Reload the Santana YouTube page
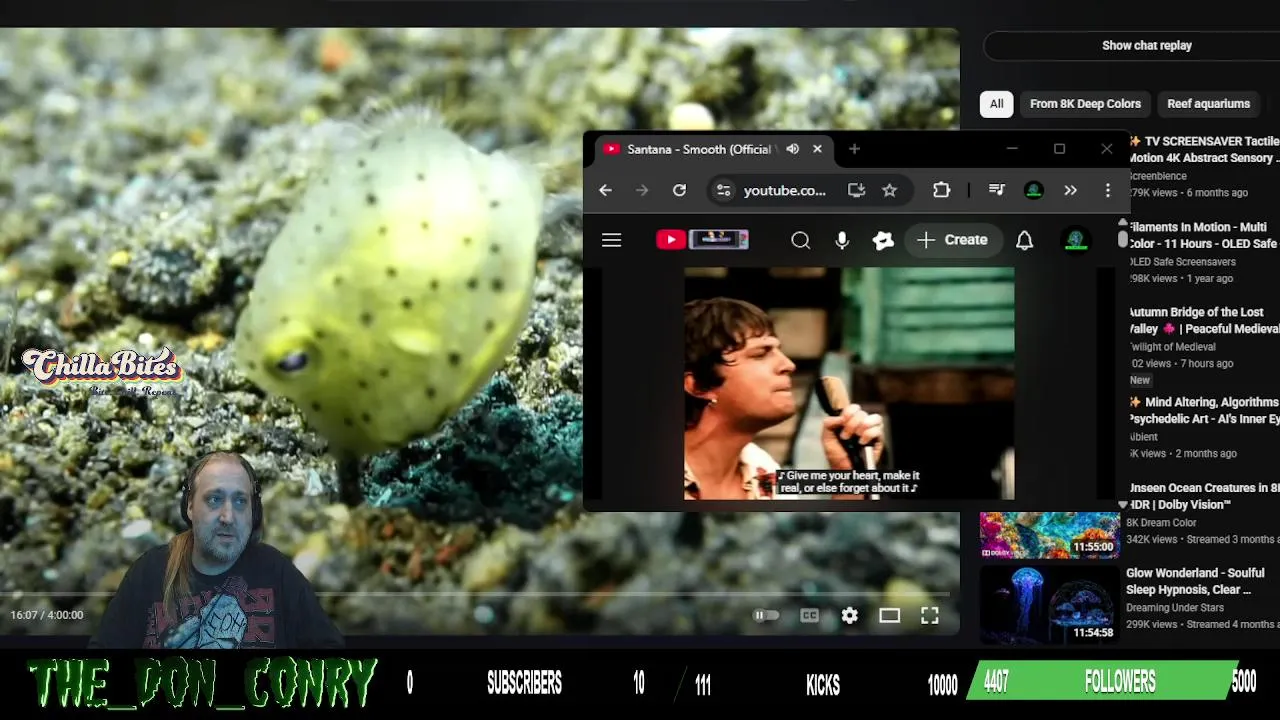1280x720 pixels. (x=679, y=190)
